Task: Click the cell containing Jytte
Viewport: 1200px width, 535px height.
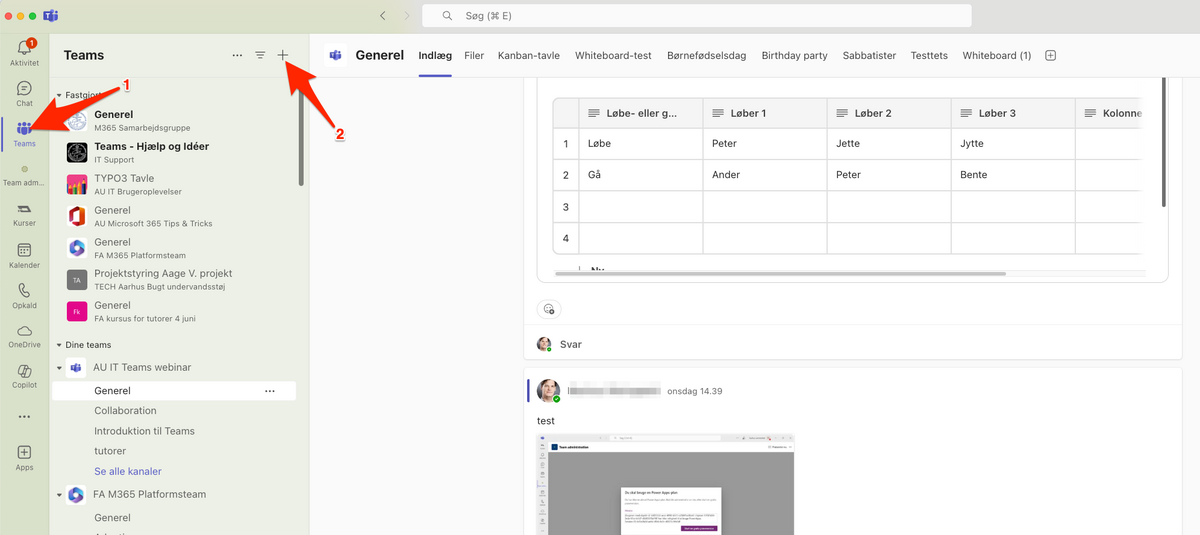Action: click(1013, 144)
